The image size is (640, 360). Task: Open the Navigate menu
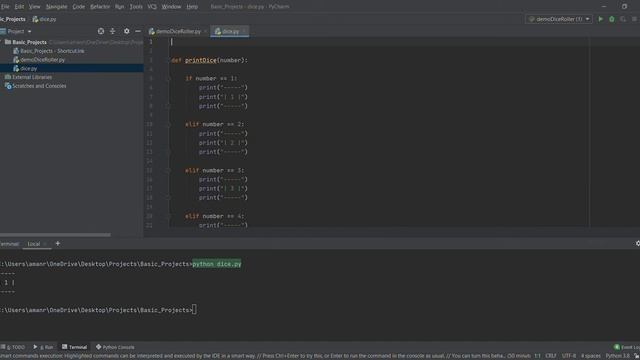56,7
